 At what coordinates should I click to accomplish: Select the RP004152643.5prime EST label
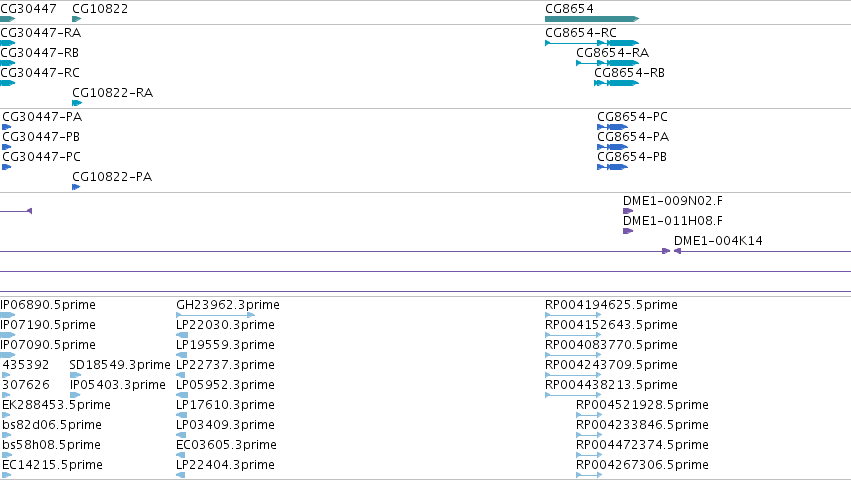point(611,325)
